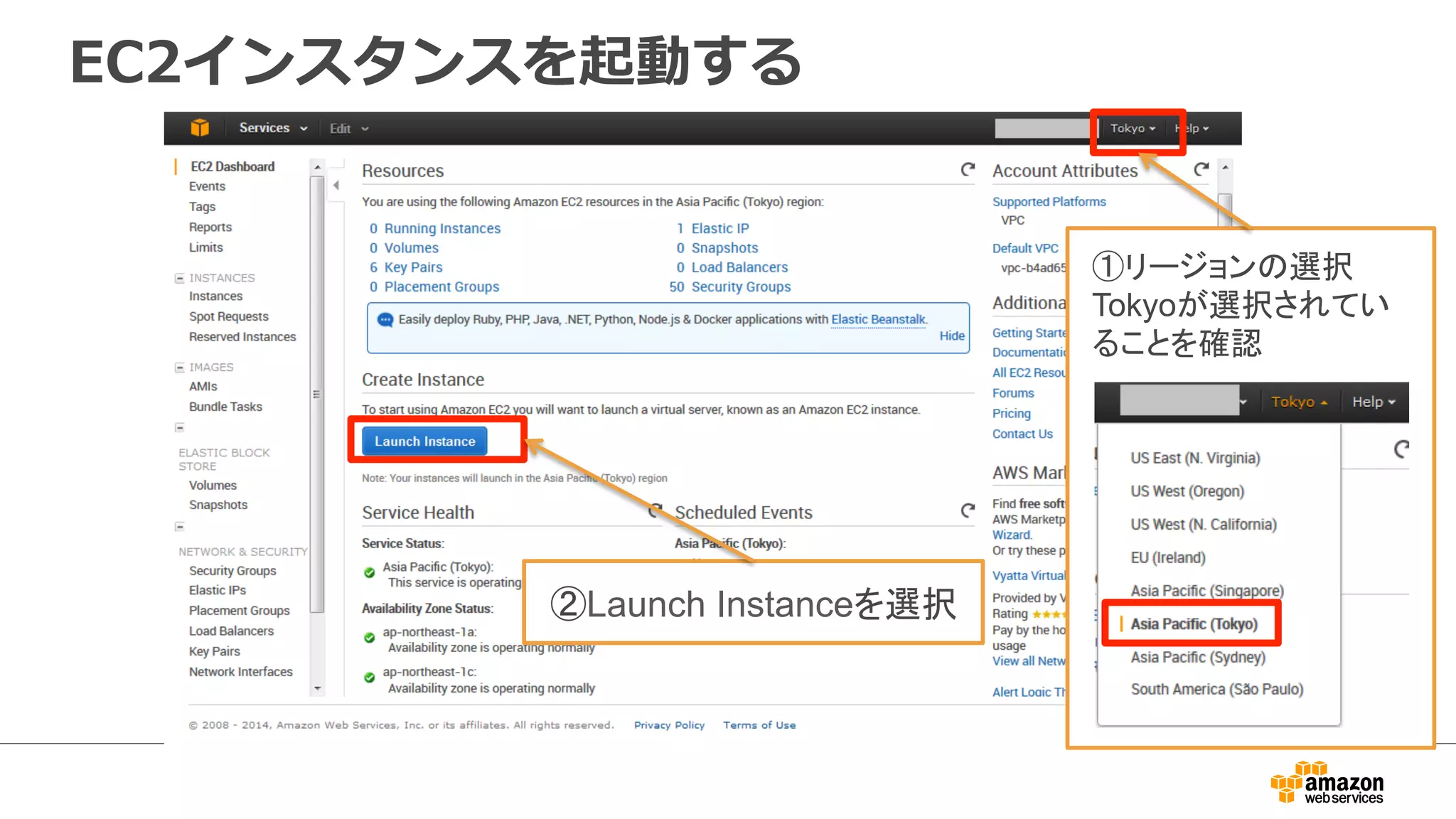Open Security Groups in sidebar
1456x819 pixels.
pyautogui.click(x=232, y=571)
